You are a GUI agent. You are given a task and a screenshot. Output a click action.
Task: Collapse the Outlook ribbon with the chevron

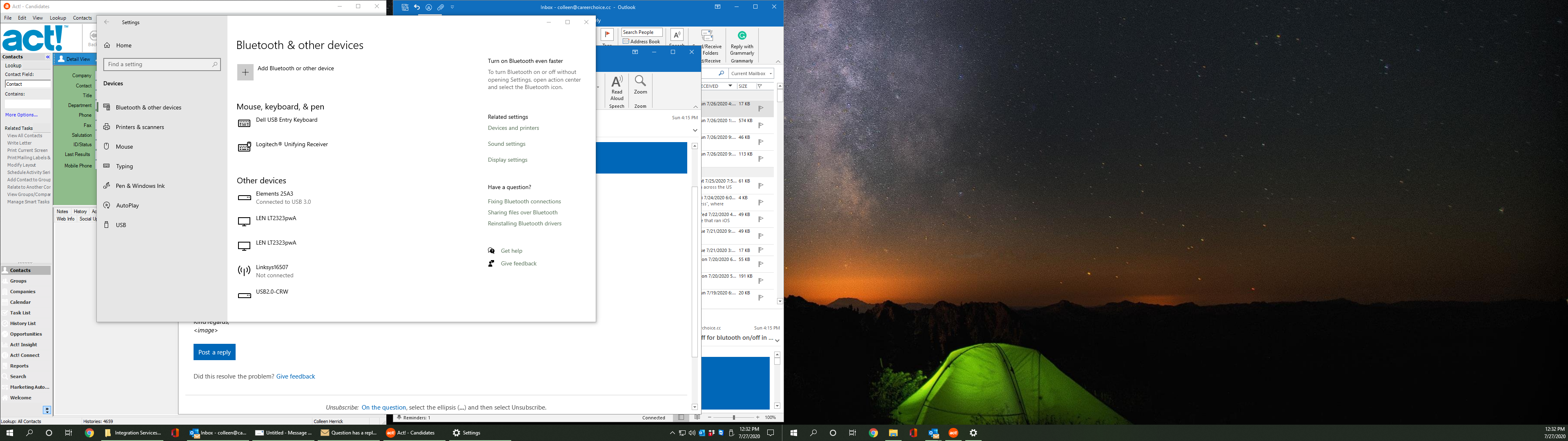pyautogui.click(x=778, y=61)
